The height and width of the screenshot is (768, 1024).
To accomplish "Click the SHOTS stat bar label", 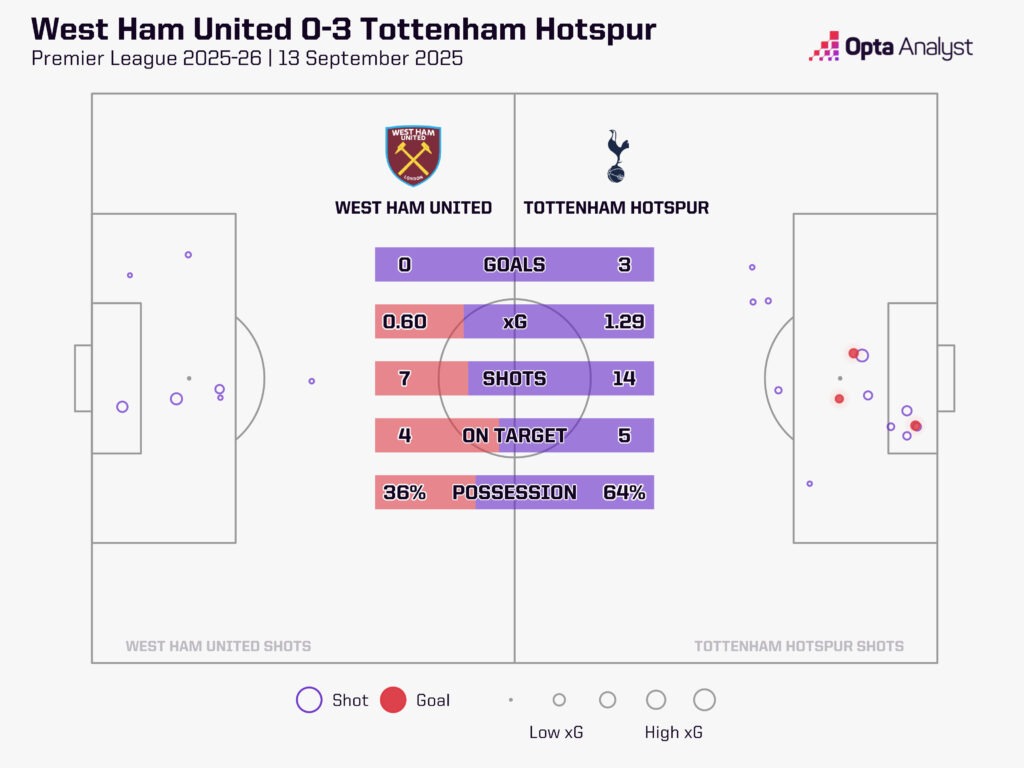I will 514,378.
